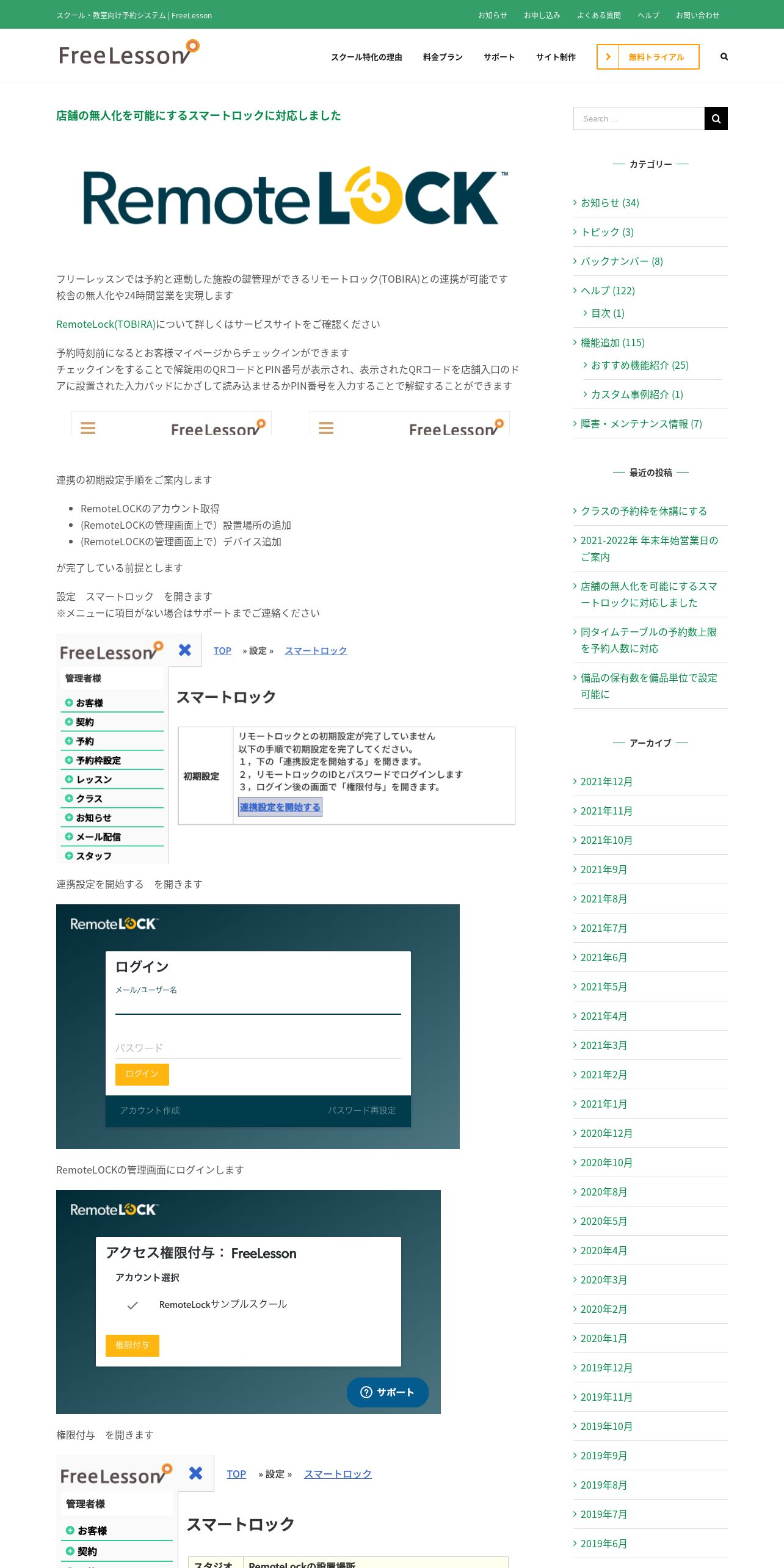Open 障害・メンテナンス情報 (7) category
The image size is (784, 1568).
[x=641, y=424]
